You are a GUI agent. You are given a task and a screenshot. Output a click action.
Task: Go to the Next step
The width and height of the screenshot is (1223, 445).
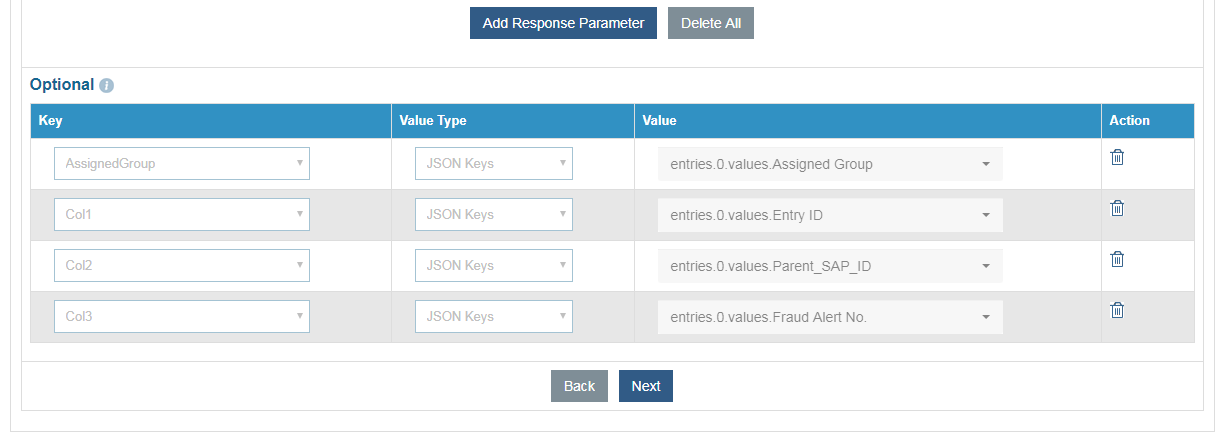(x=646, y=386)
